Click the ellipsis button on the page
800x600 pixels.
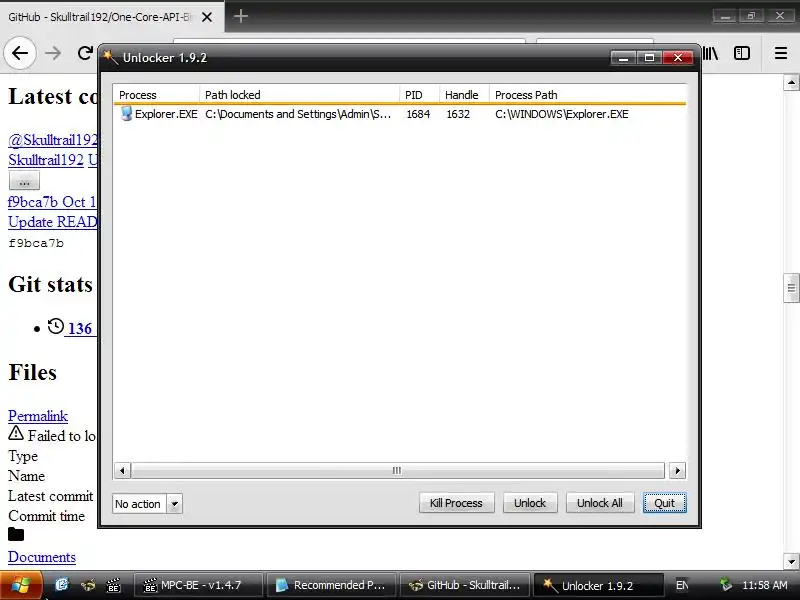(x=24, y=181)
